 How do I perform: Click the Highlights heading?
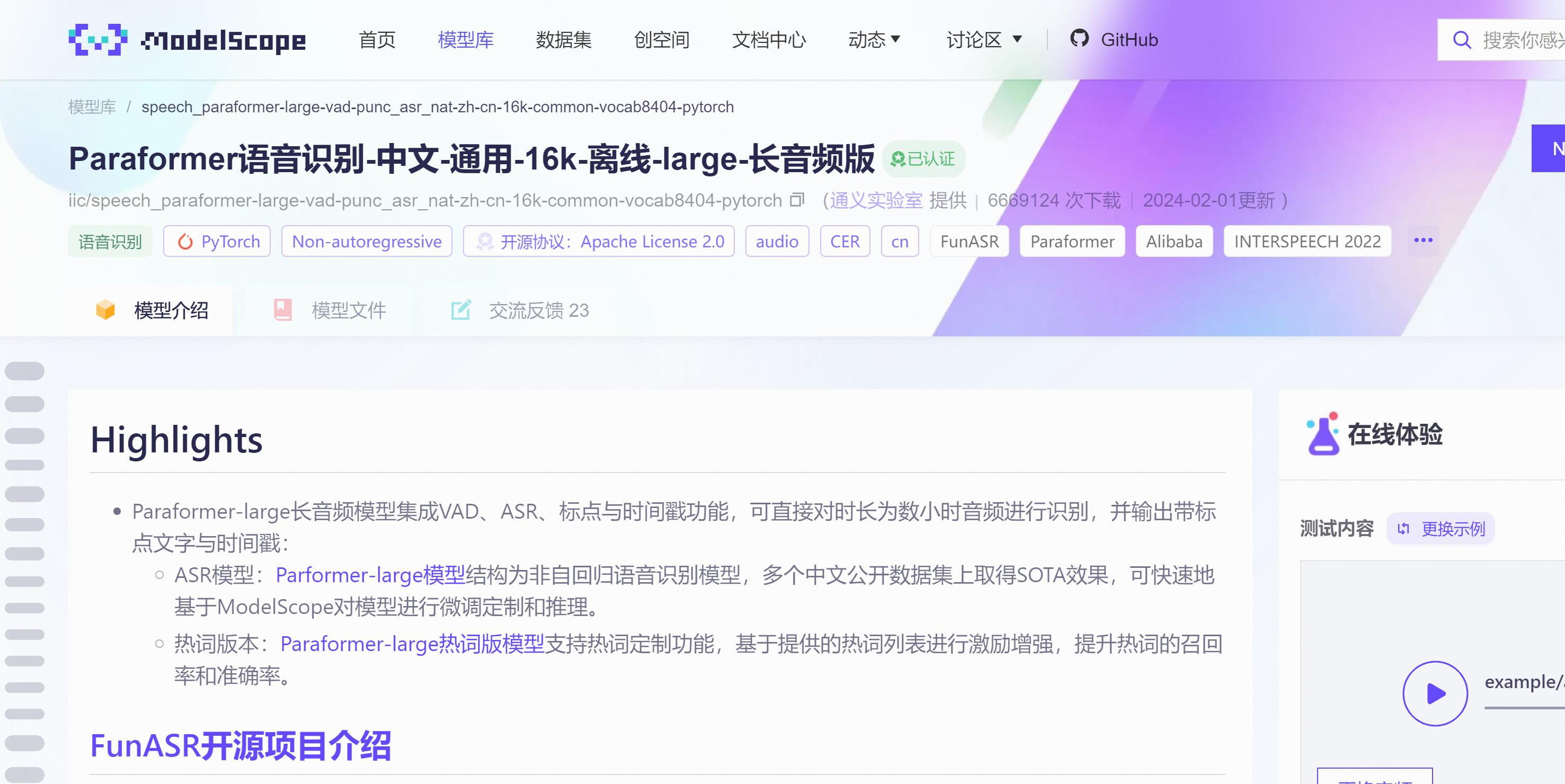pyautogui.click(x=176, y=440)
